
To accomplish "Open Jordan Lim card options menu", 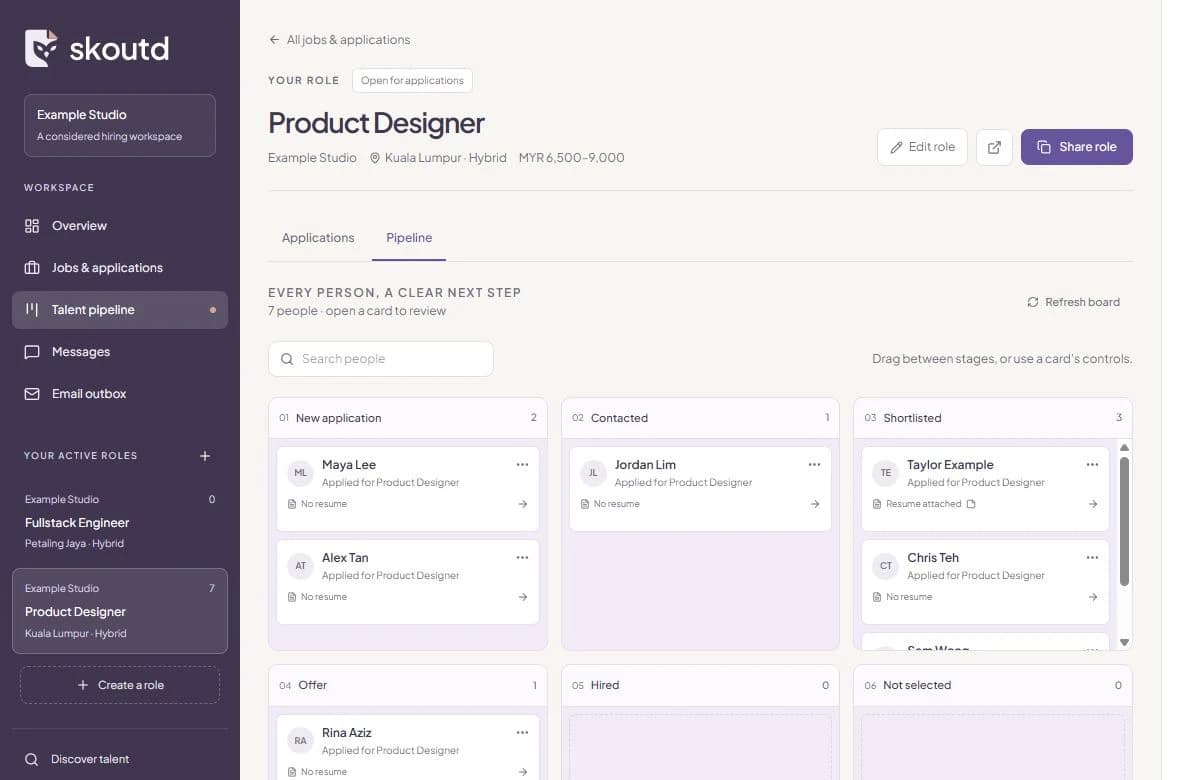I will pyautogui.click(x=814, y=465).
